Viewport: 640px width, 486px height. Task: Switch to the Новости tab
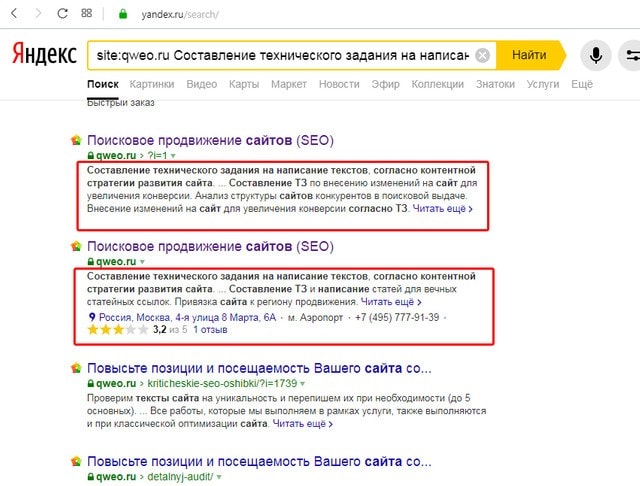pos(339,84)
